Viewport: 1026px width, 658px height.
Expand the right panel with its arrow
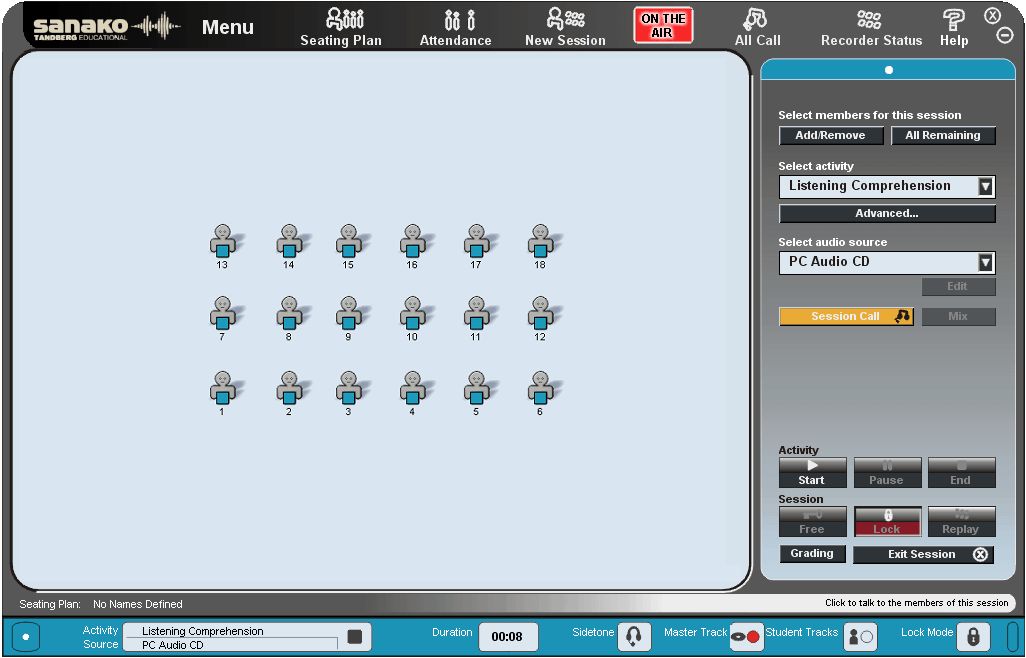888,70
